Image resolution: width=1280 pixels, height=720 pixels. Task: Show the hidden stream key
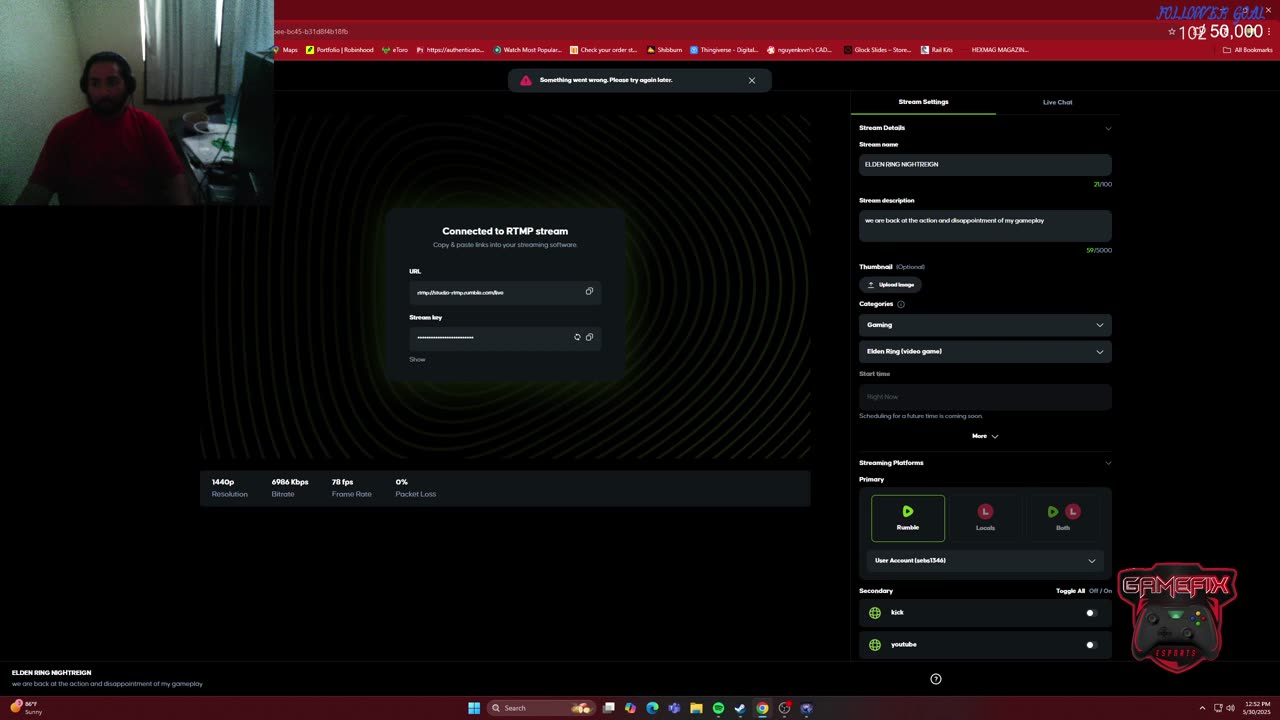point(417,360)
